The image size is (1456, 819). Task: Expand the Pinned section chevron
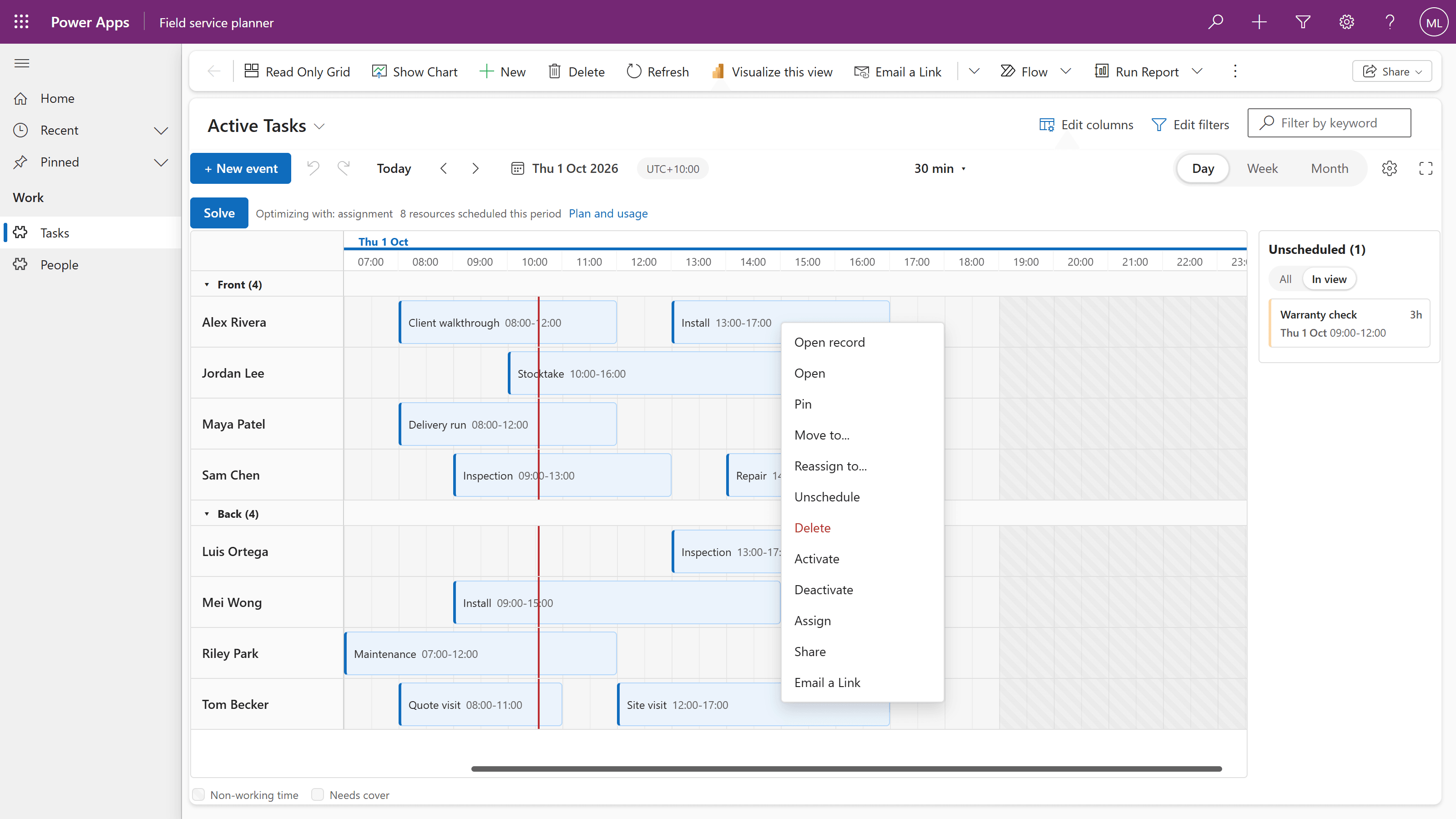[161, 162]
